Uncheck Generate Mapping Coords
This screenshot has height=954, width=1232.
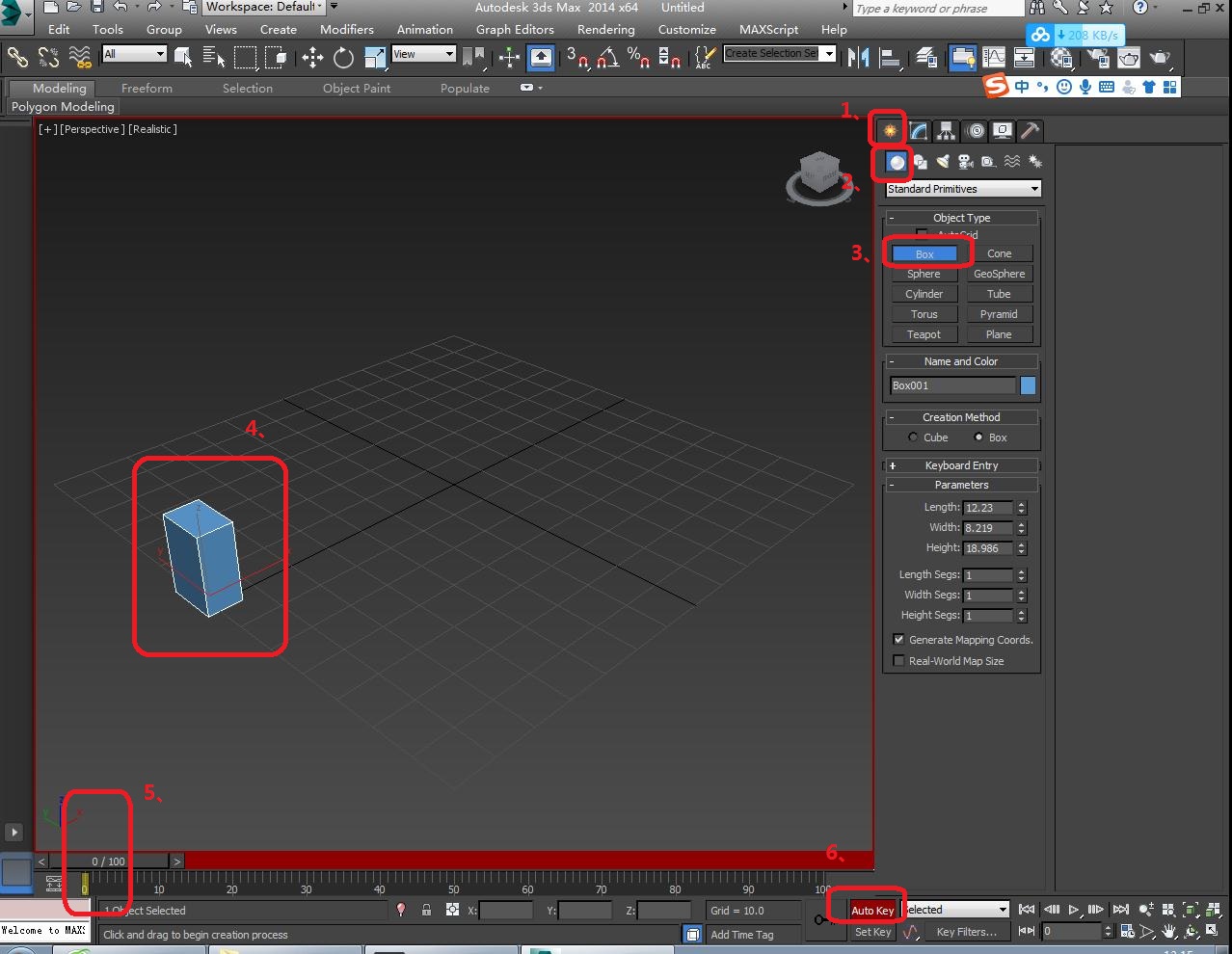pos(898,640)
